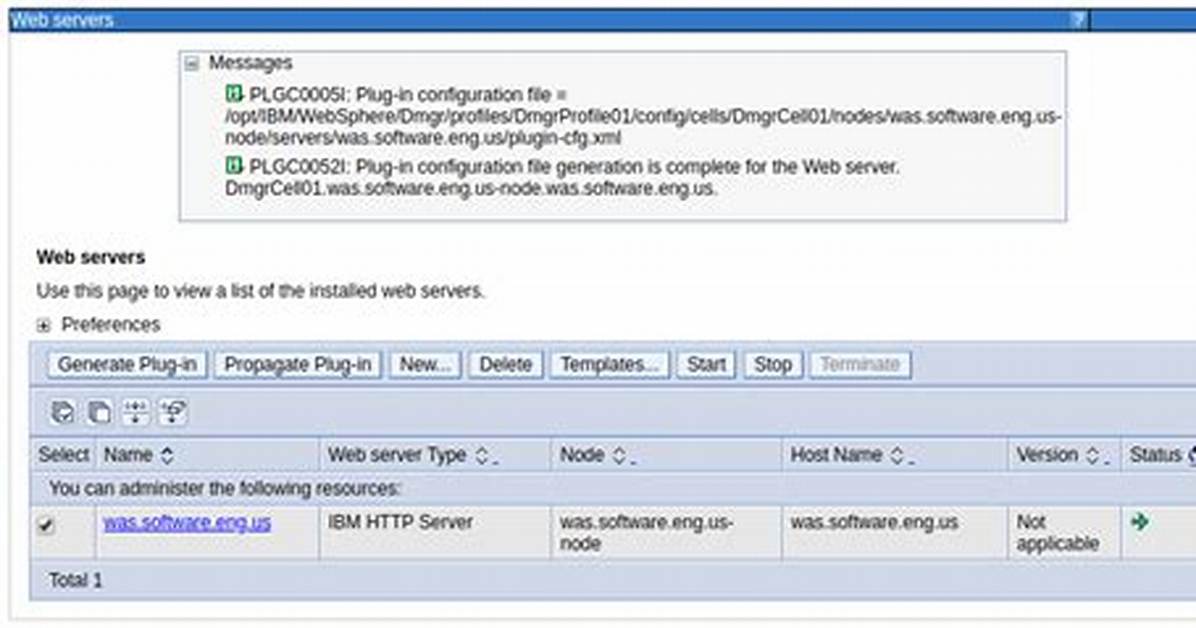This screenshot has height=628, width=1196.
Task: Click the New... button
Action: 426,365
